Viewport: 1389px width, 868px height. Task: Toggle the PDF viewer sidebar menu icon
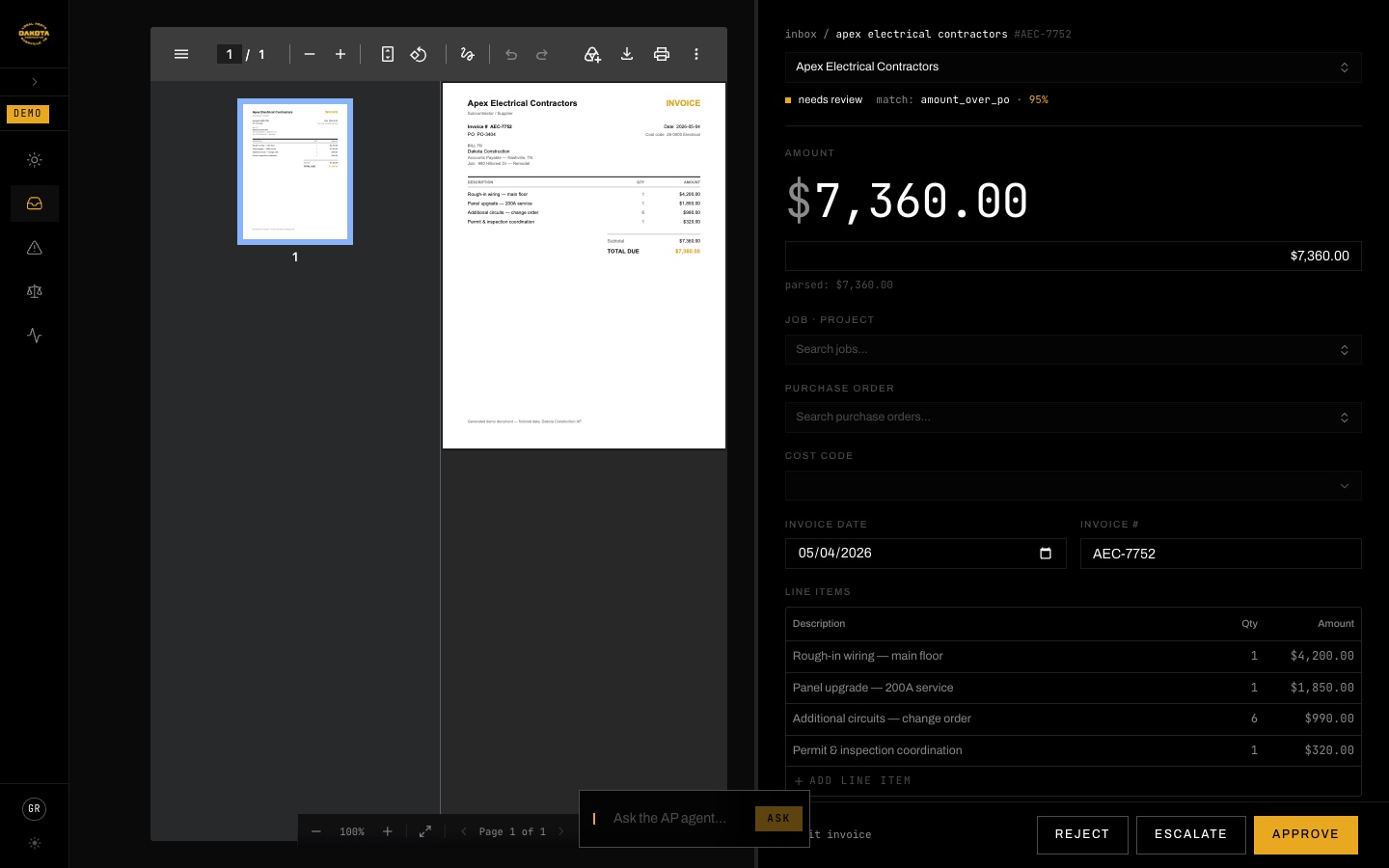click(x=181, y=54)
